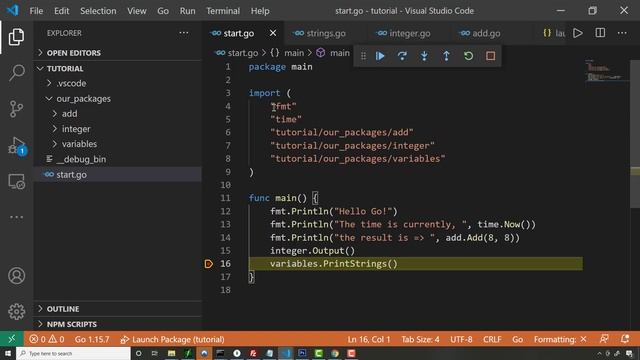Screen dimensions: 640x360
Task: Click the Task View taskbar icon
Action: pyautogui.click(x=154, y=353)
